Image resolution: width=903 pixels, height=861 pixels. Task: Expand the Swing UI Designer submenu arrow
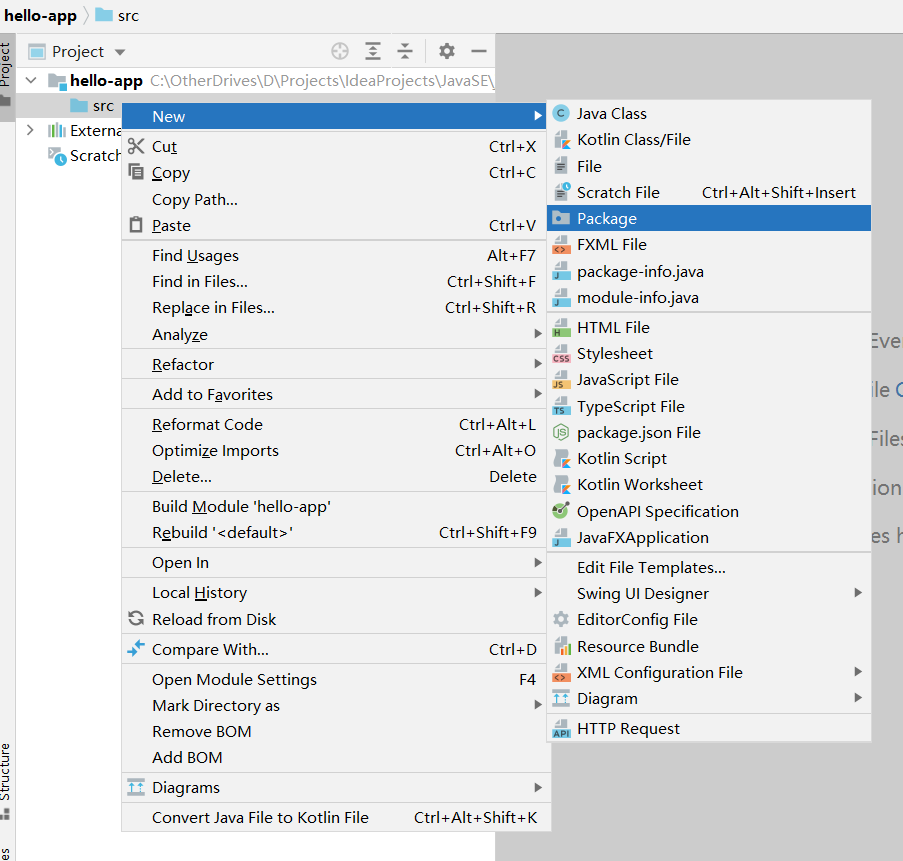858,593
